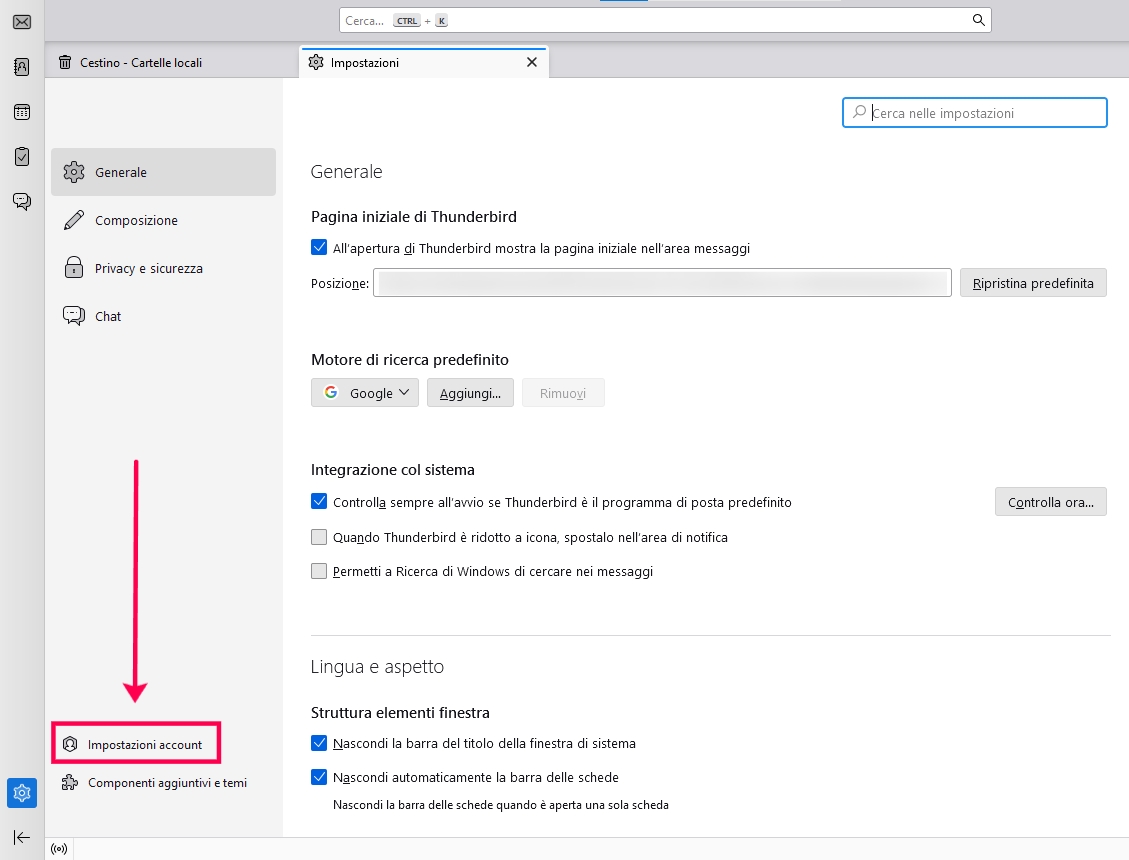Open the Chat settings category

point(163,316)
